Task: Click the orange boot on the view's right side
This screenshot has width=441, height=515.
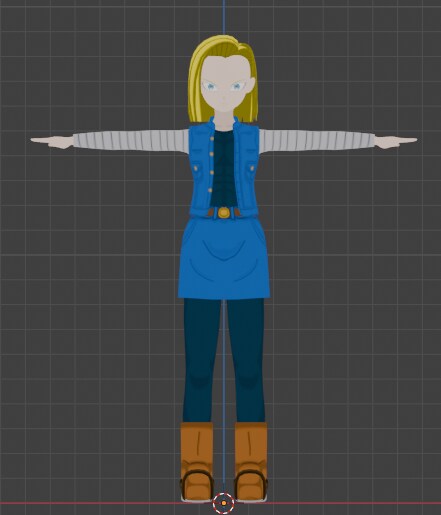Action: [x=251, y=462]
